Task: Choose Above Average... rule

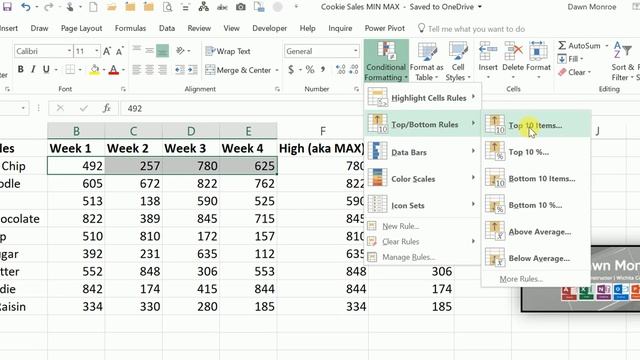Action: click(536, 231)
